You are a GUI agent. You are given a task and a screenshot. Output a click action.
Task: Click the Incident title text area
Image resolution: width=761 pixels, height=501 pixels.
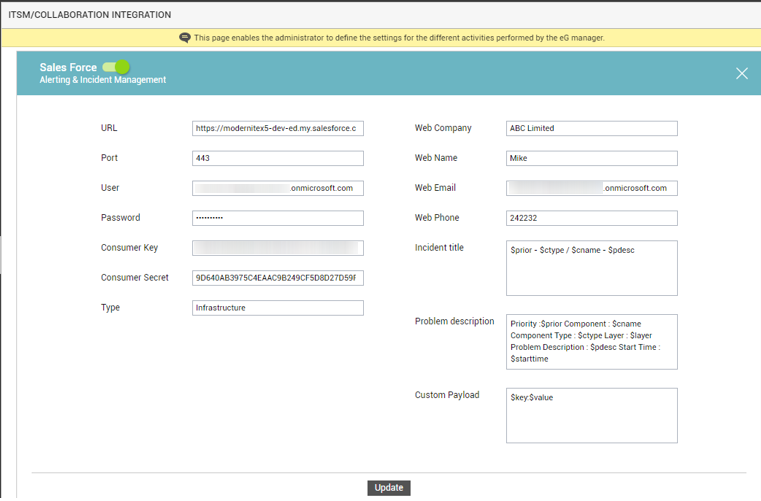coord(592,268)
